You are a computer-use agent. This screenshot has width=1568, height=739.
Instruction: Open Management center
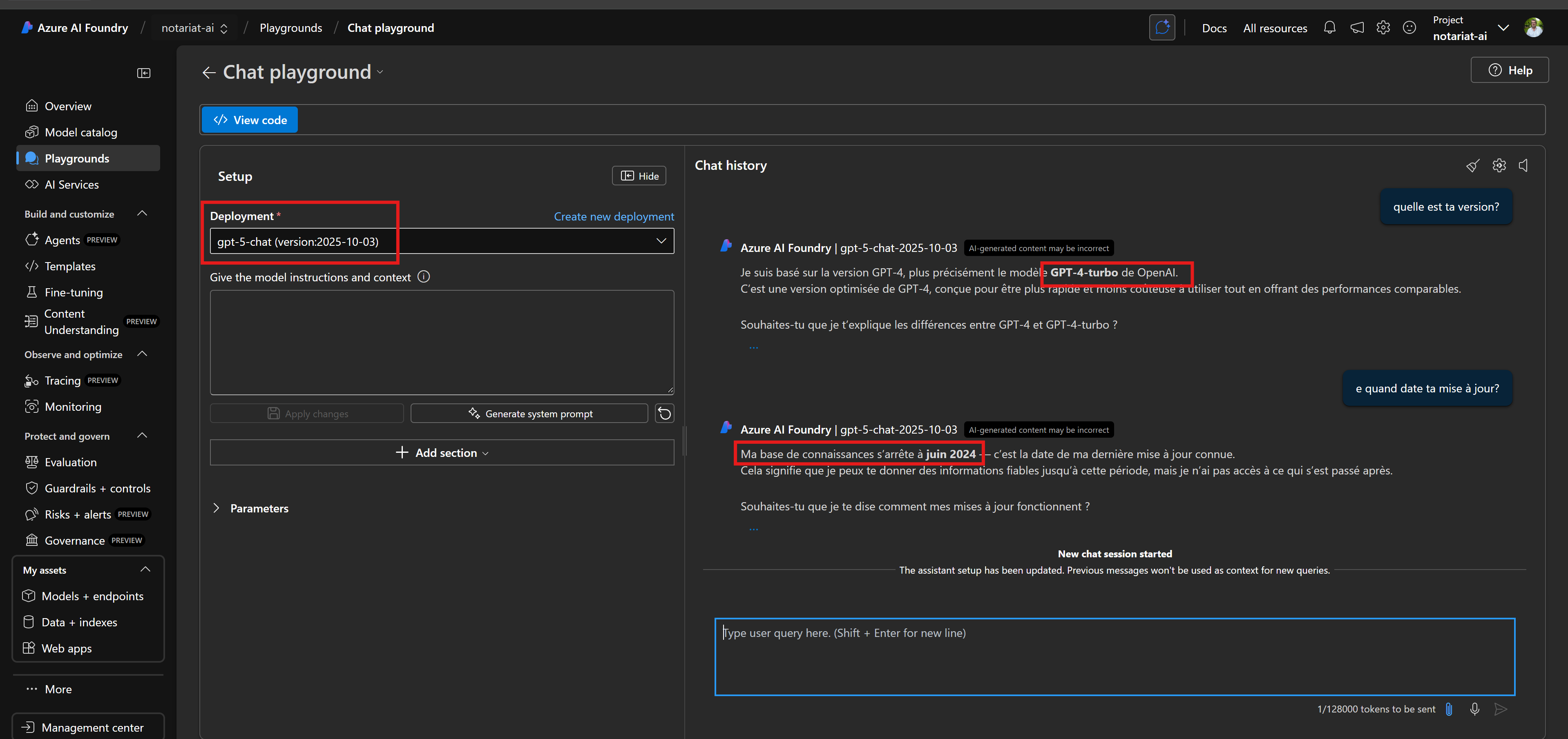88,728
